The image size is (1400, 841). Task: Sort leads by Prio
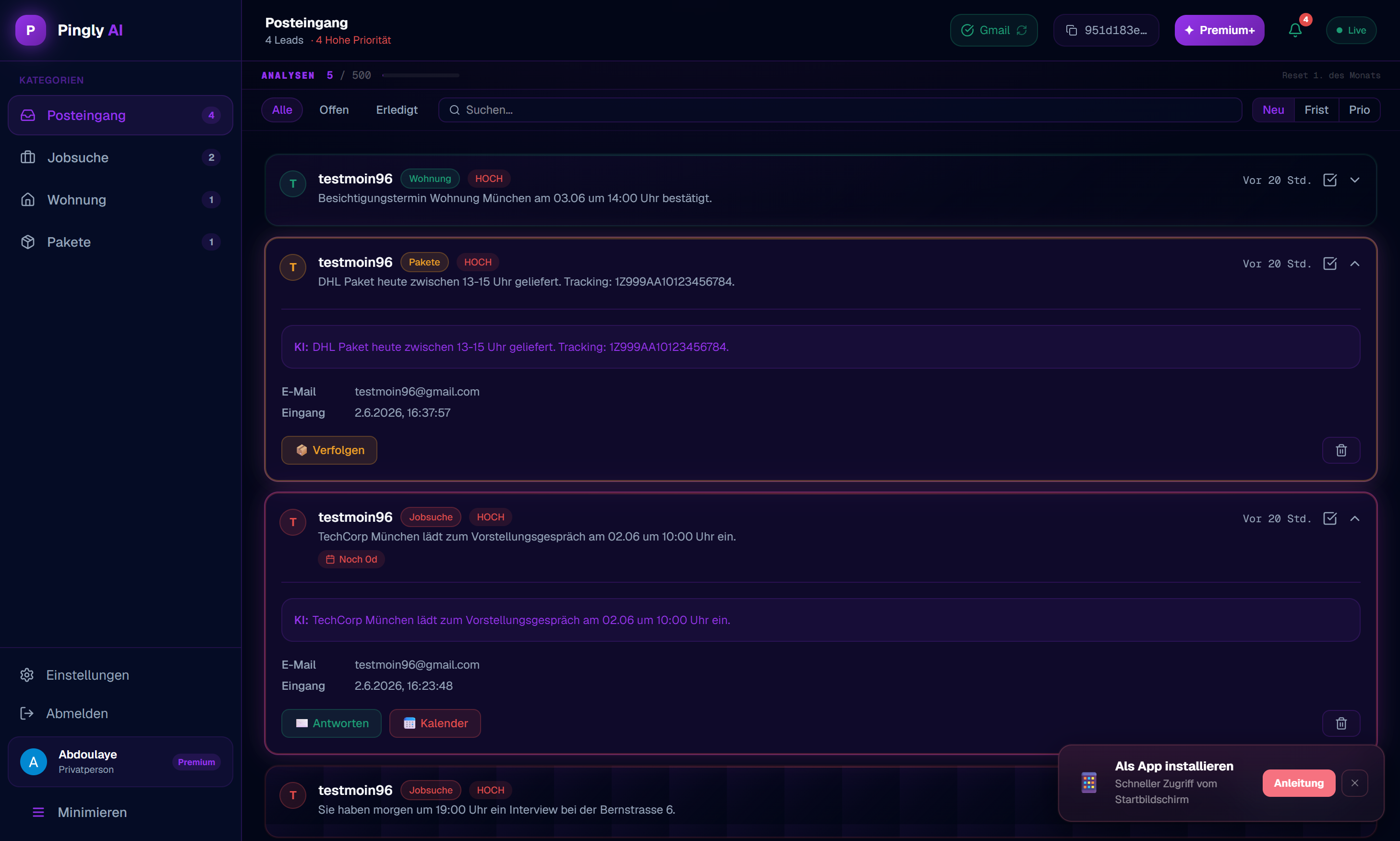[1359, 110]
